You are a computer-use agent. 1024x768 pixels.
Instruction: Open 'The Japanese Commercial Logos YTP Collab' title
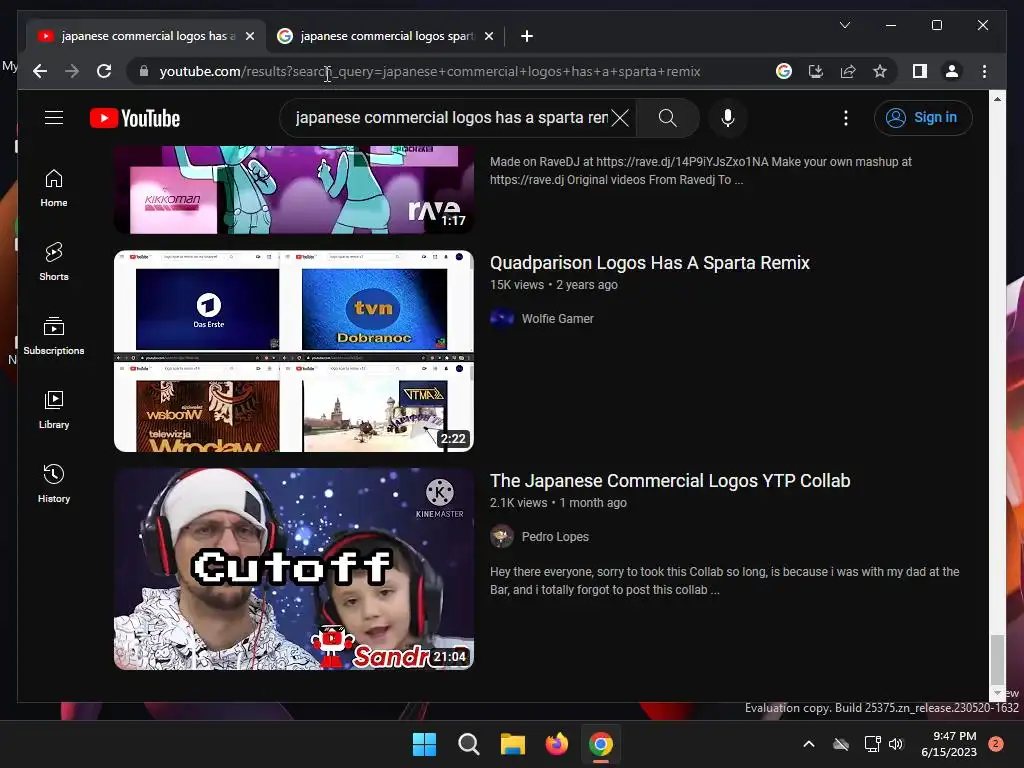click(x=670, y=481)
